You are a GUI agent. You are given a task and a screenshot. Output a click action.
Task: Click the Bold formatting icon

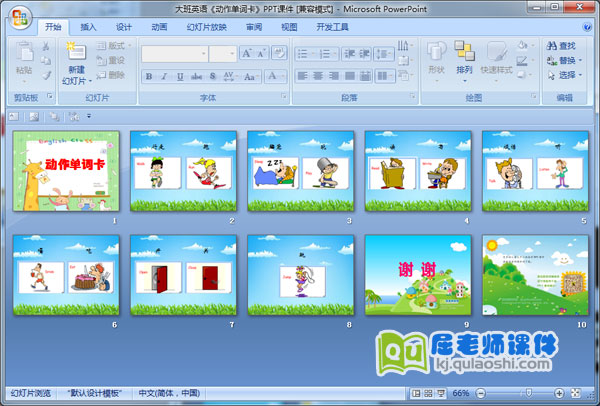coord(149,77)
